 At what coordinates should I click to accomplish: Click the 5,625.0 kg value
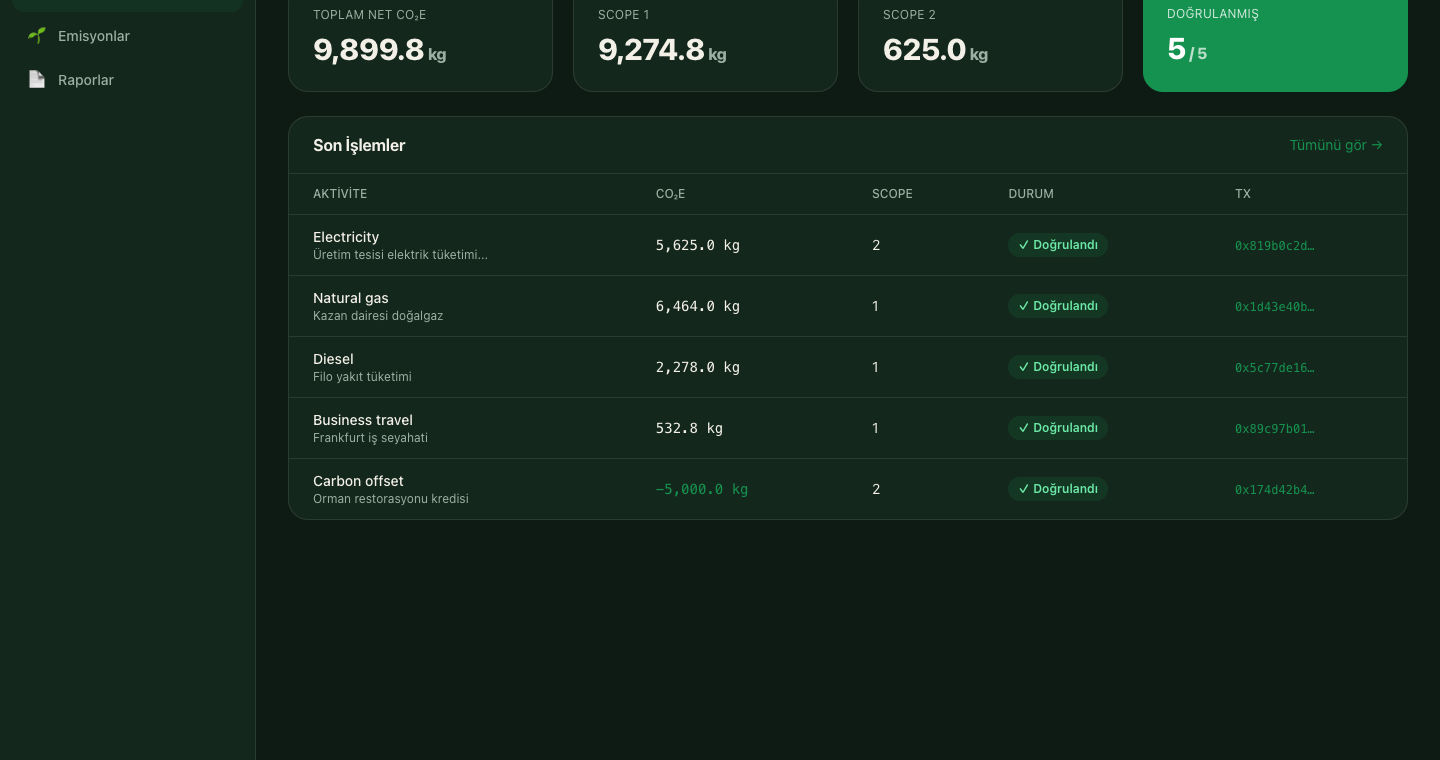click(698, 245)
